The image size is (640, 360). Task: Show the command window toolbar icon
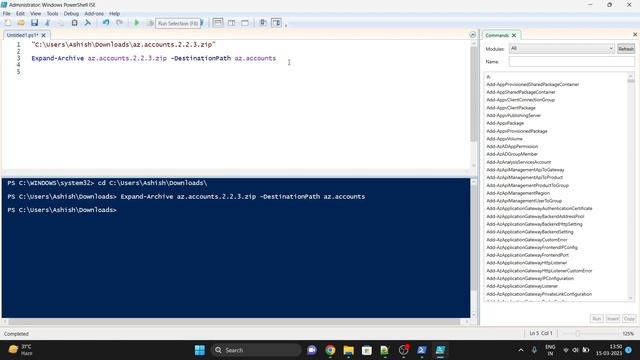(262, 23)
